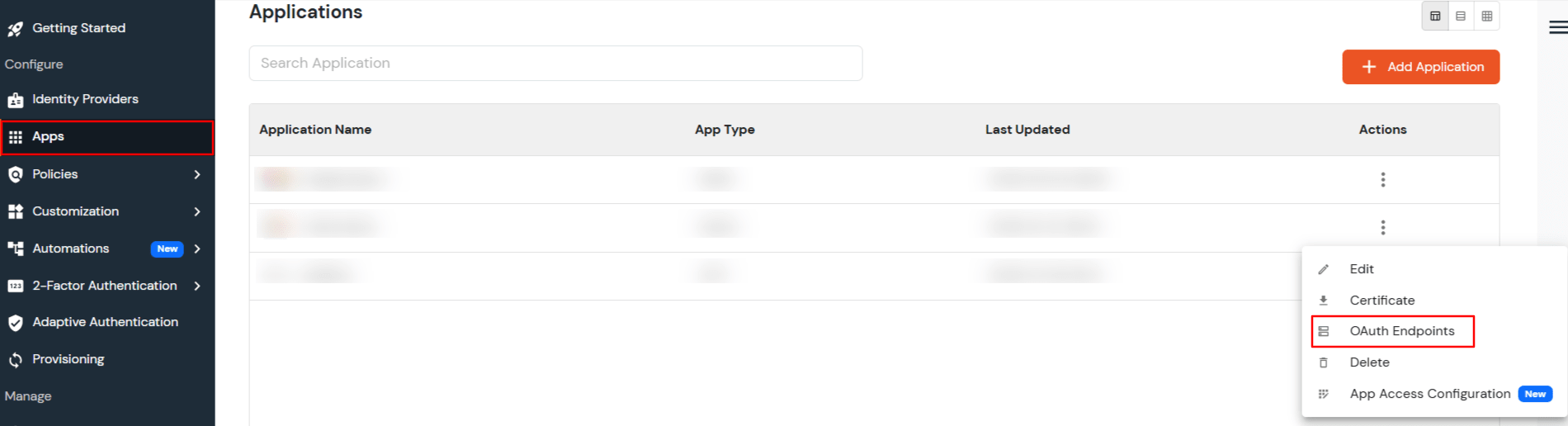This screenshot has width=1568, height=426.
Task: Expand the Customization submenu chevron
Action: tap(197, 211)
